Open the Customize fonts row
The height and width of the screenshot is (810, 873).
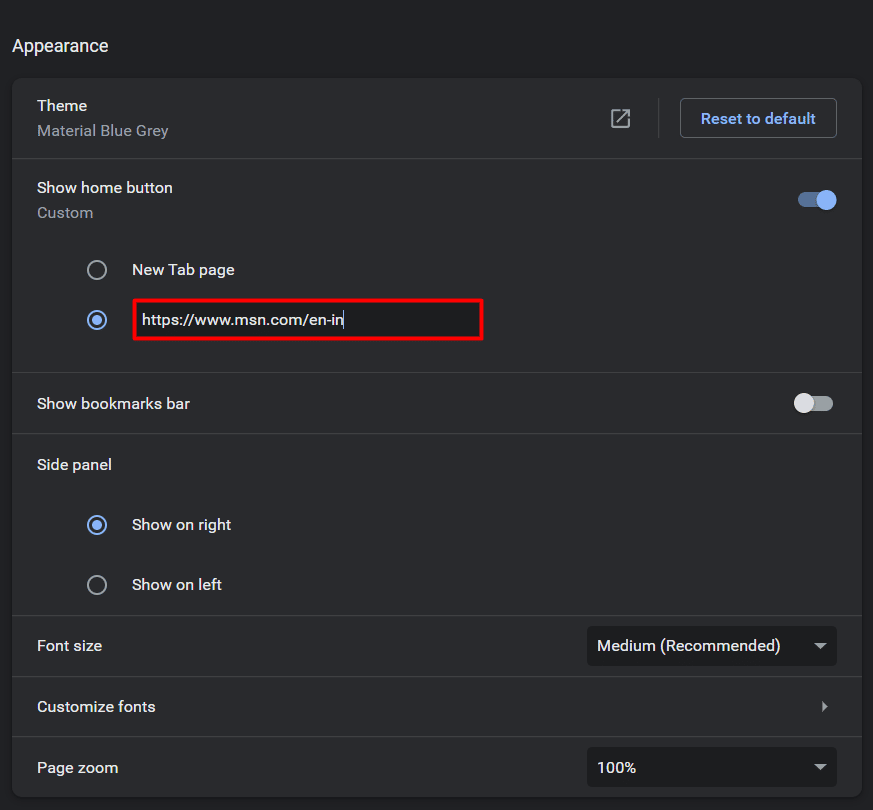tap(437, 706)
